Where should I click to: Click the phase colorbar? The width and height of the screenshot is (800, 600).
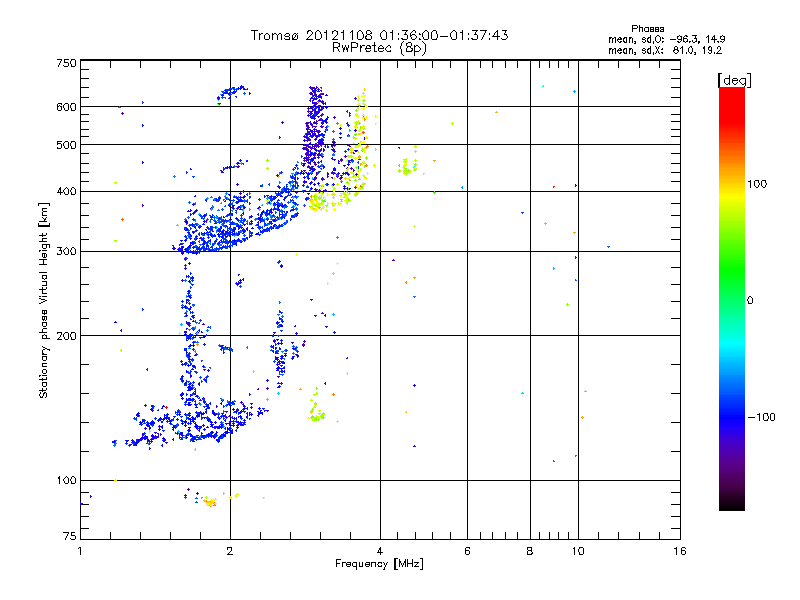(732, 298)
